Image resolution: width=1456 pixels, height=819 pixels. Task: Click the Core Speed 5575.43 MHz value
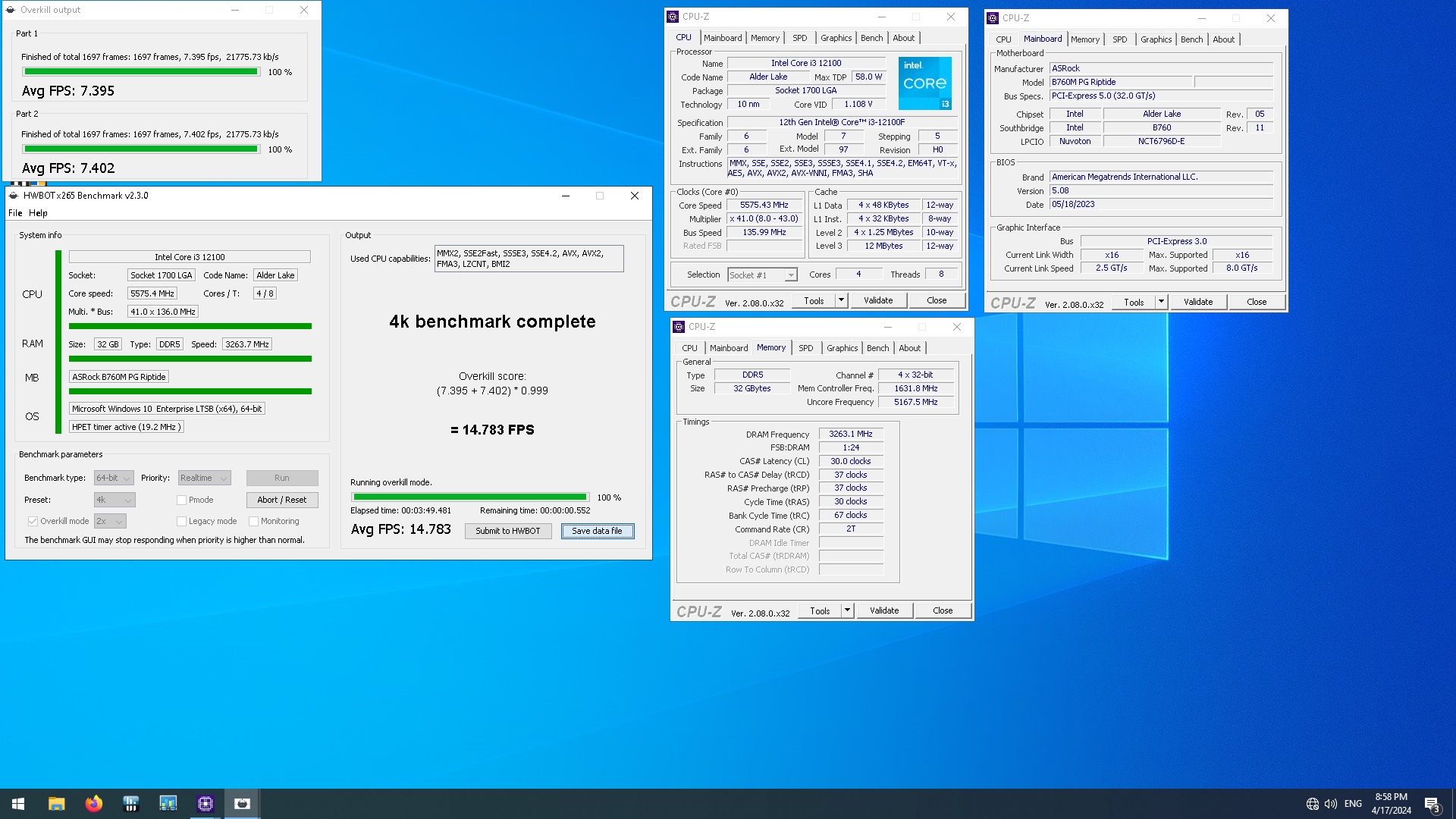[x=764, y=205]
